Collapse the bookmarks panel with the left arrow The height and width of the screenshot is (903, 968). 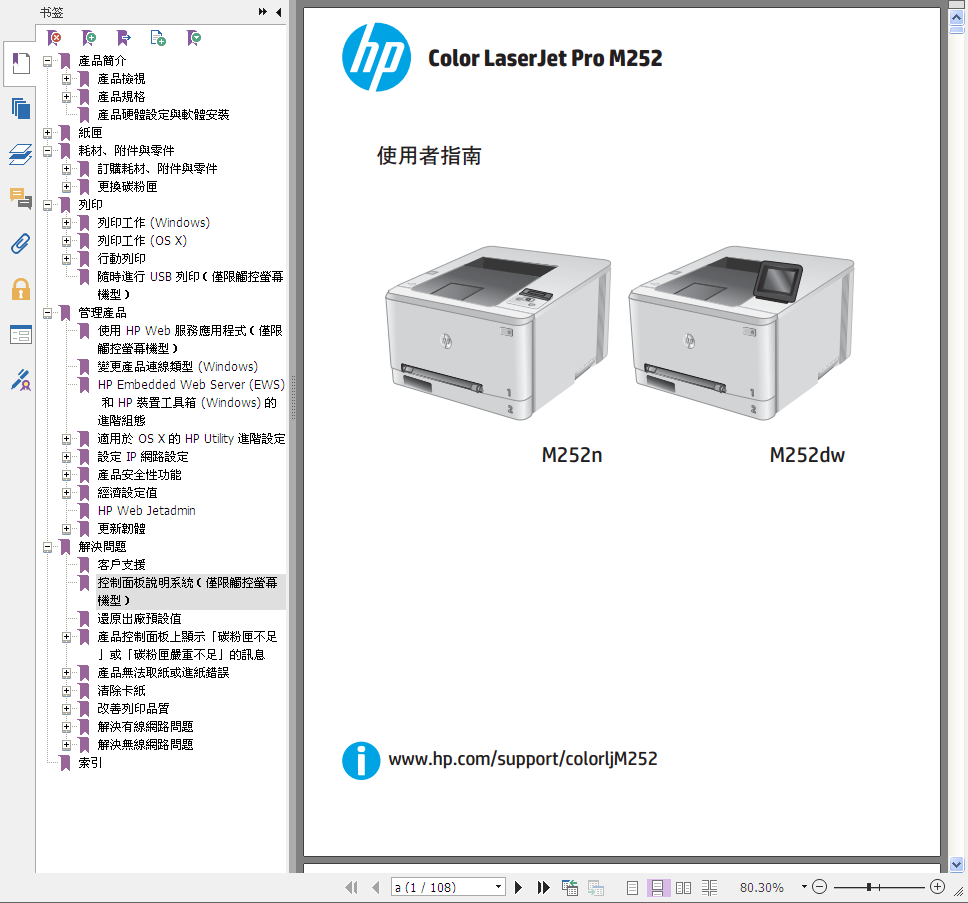point(278,12)
